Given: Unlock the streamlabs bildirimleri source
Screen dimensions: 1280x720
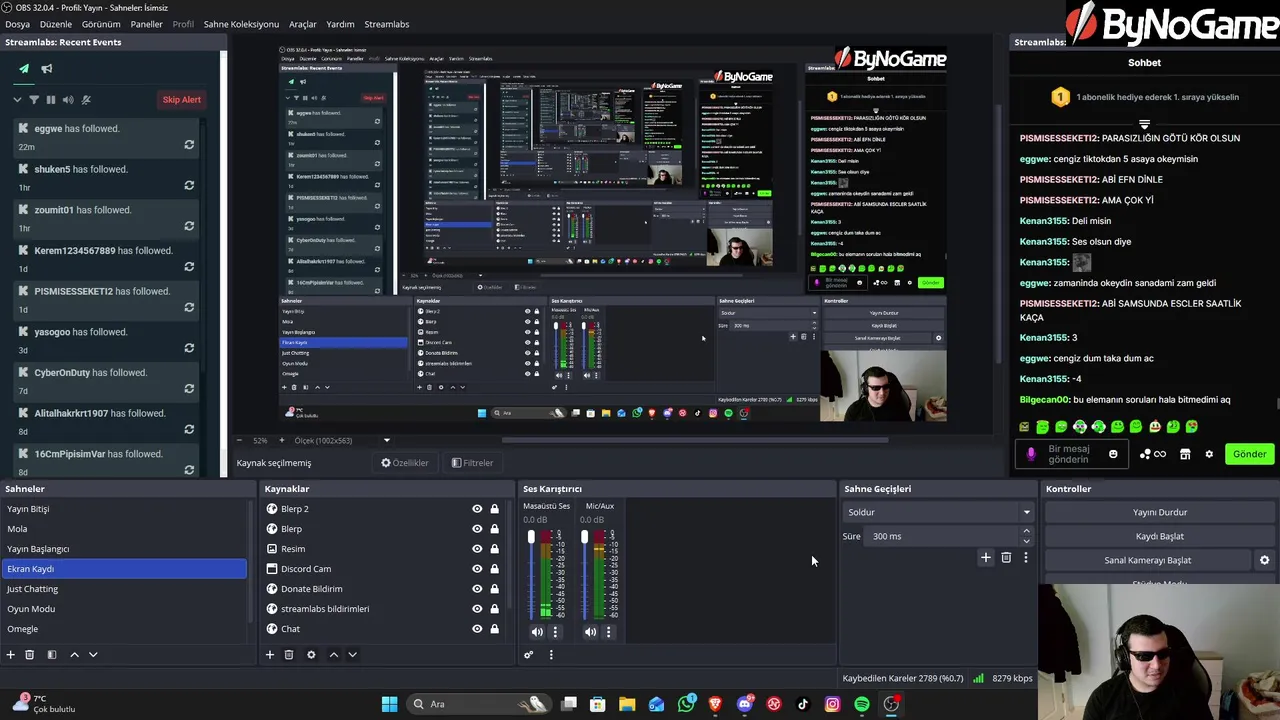Looking at the screenshot, I should point(494,609).
